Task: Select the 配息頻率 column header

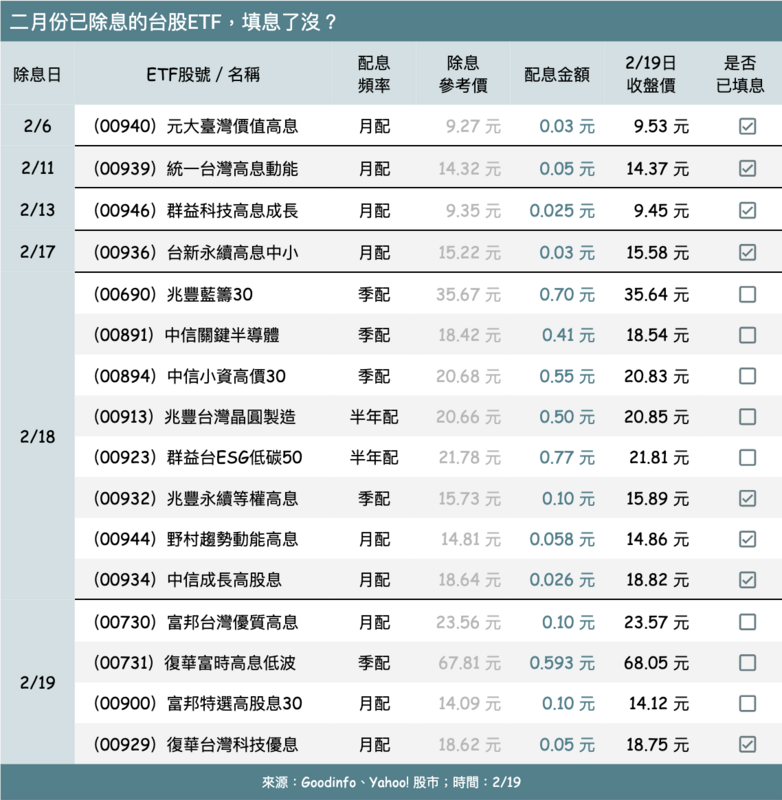Action: pos(374,74)
